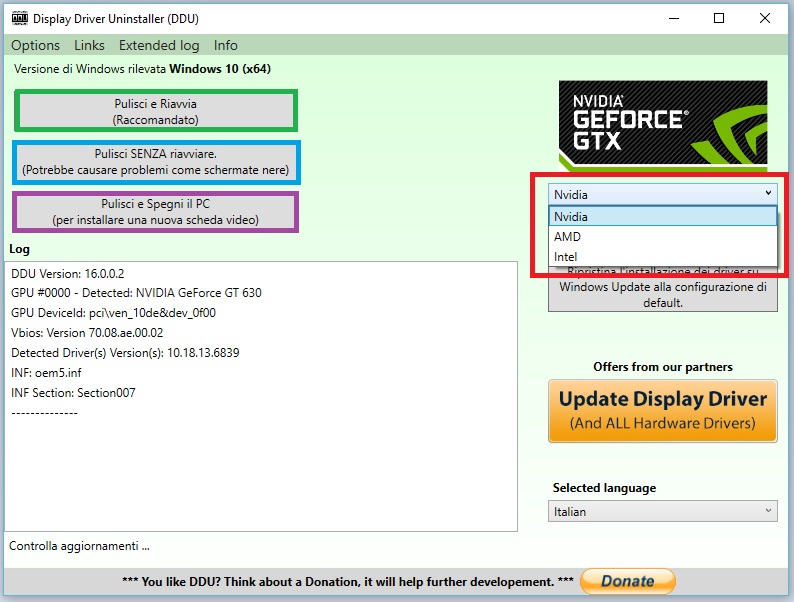Click the Update Display Driver banner

662,410
